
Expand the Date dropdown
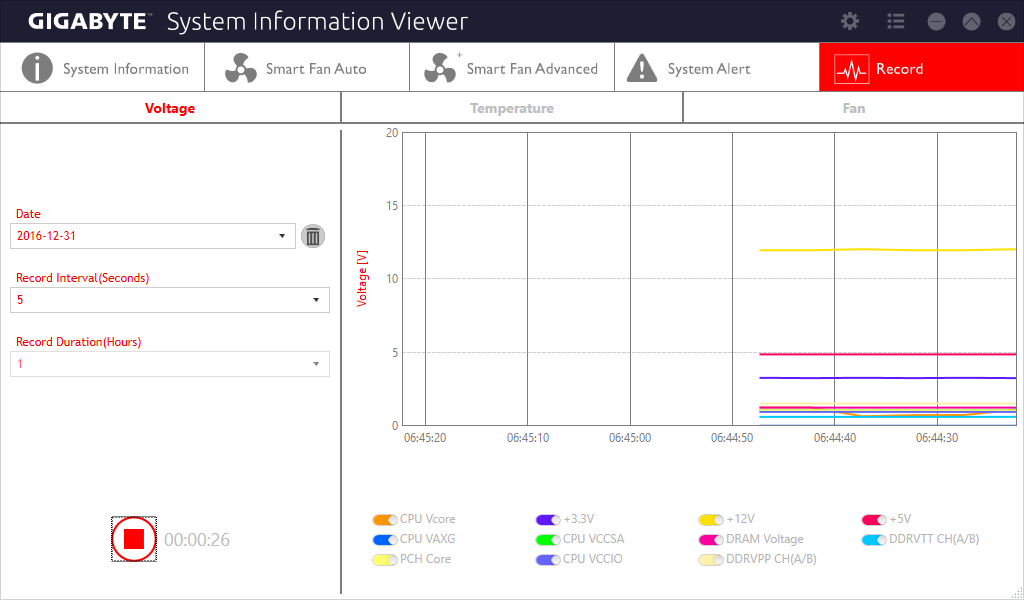(x=153, y=236)
